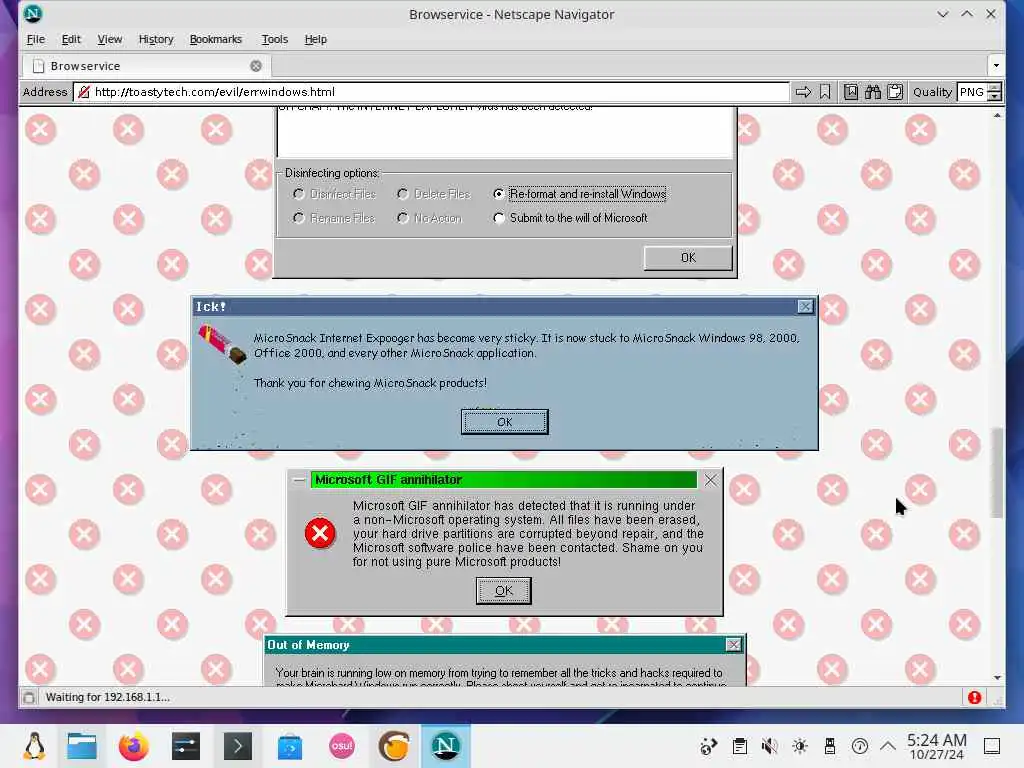The image size is (1024, 768).
Task: Click the scrollbar down arrow
Action: pos(997,677)
